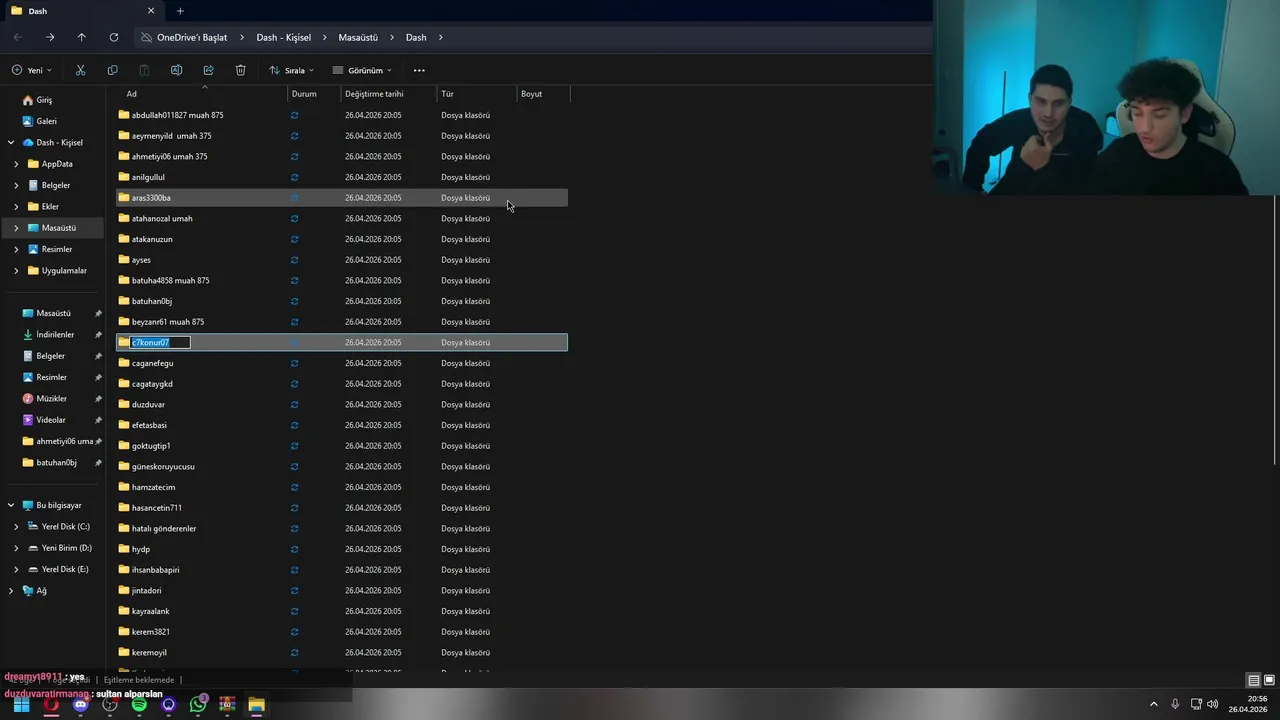
Task: Click the c7konur07 rename text field
Action: click(160, 342)
